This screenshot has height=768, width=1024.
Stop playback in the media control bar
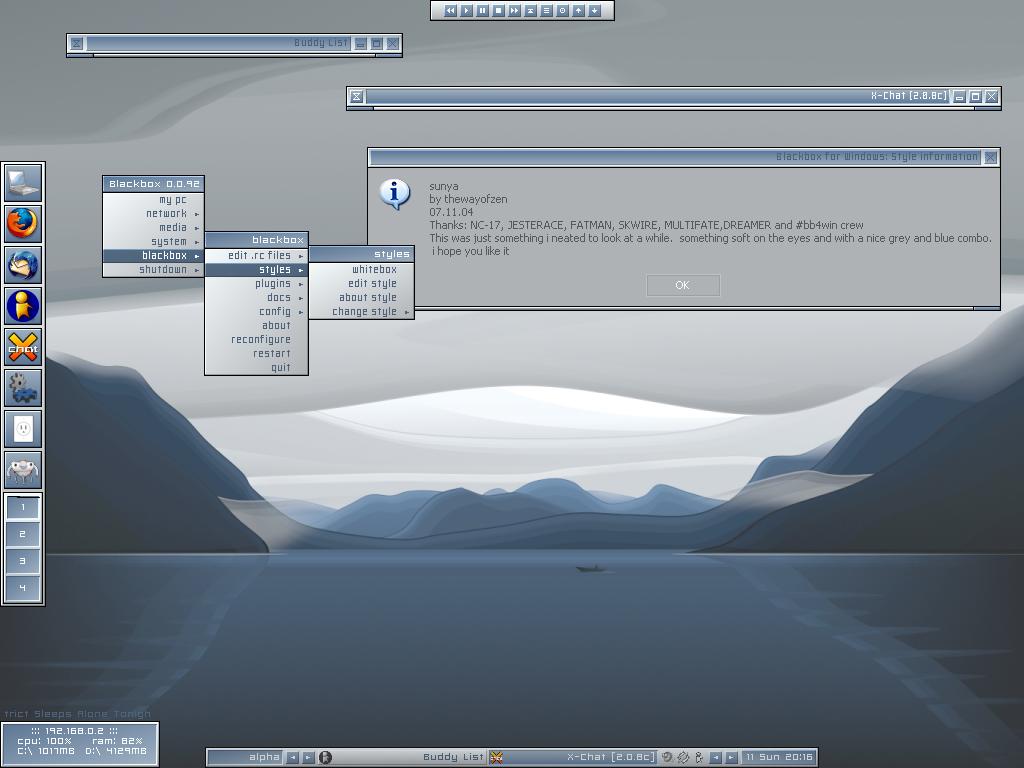click(x=498, y=10)
